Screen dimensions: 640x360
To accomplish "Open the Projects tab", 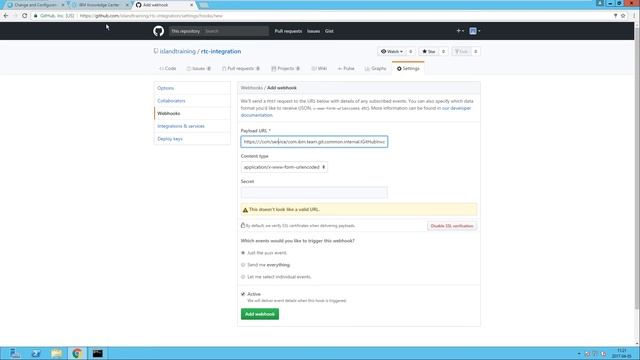I will (285, 69).
